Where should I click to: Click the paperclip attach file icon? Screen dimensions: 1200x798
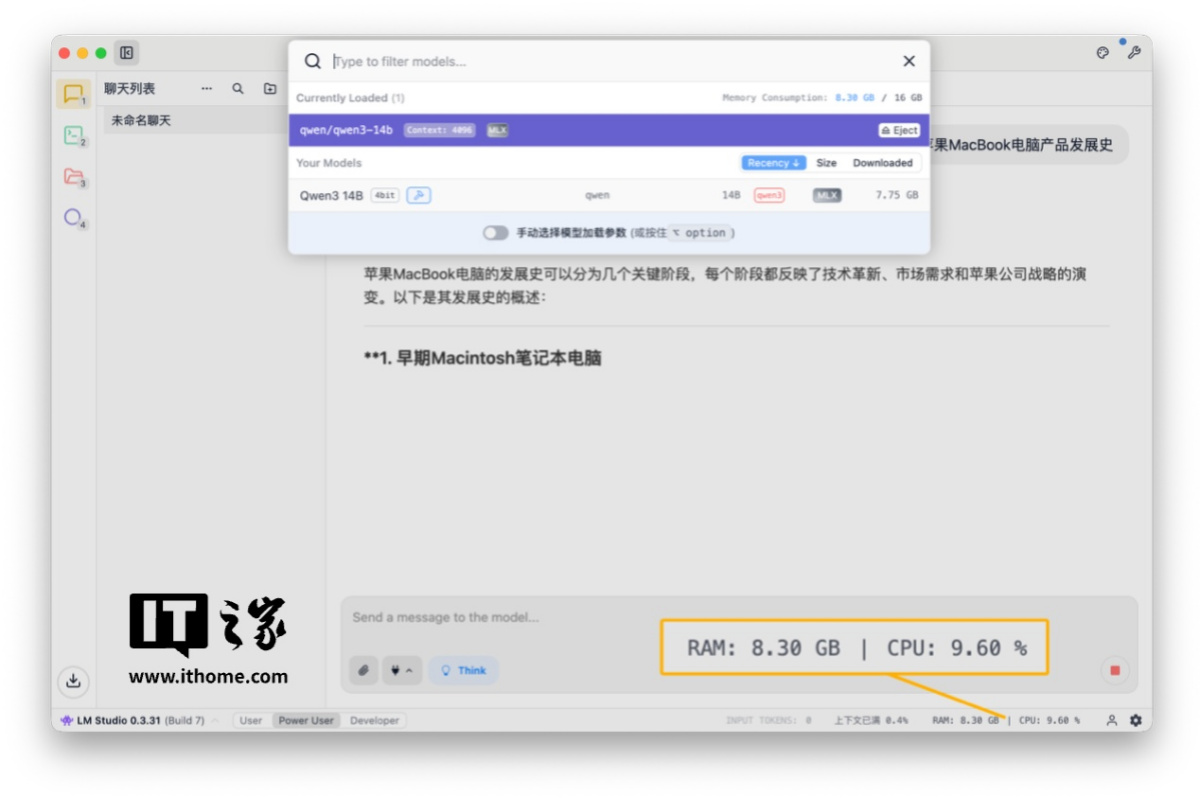coord(364,670)
